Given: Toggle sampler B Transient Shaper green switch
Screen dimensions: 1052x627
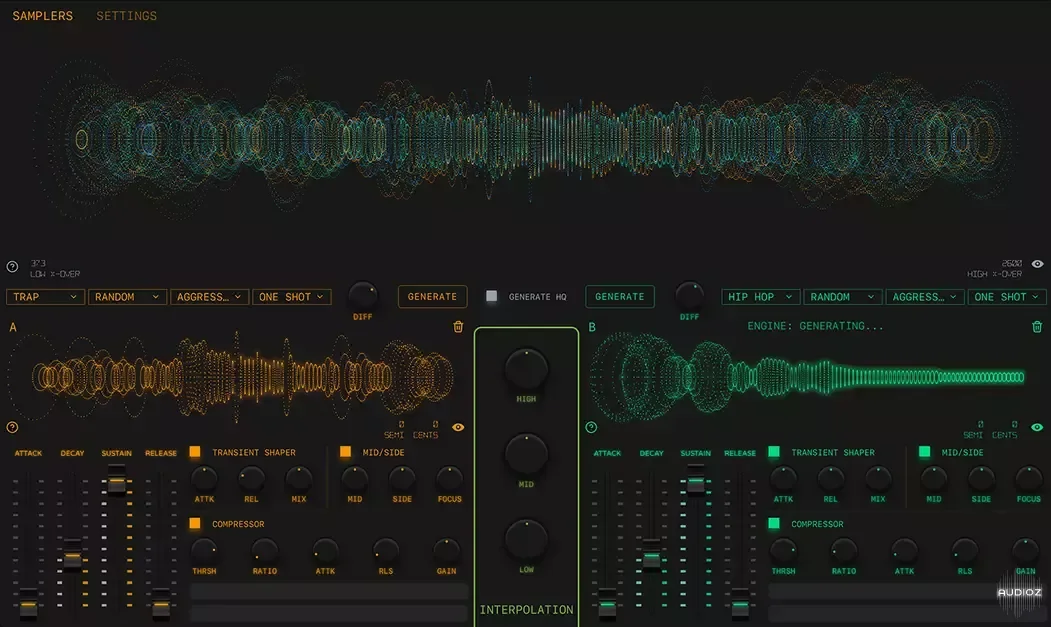Looking at the screenshot, I should 774,451.
